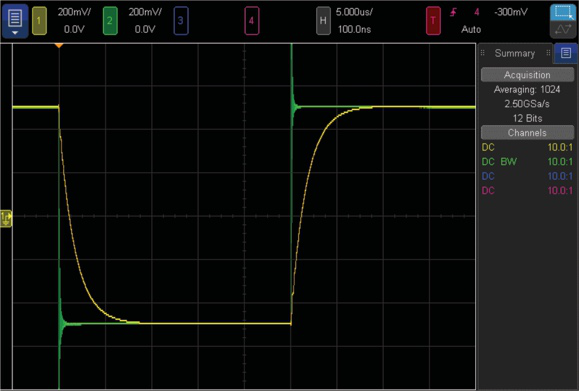Viewport: 579px width, 391px height.
Task: Open the 5.000us/ timebase readout
Action: pos(354,12)
